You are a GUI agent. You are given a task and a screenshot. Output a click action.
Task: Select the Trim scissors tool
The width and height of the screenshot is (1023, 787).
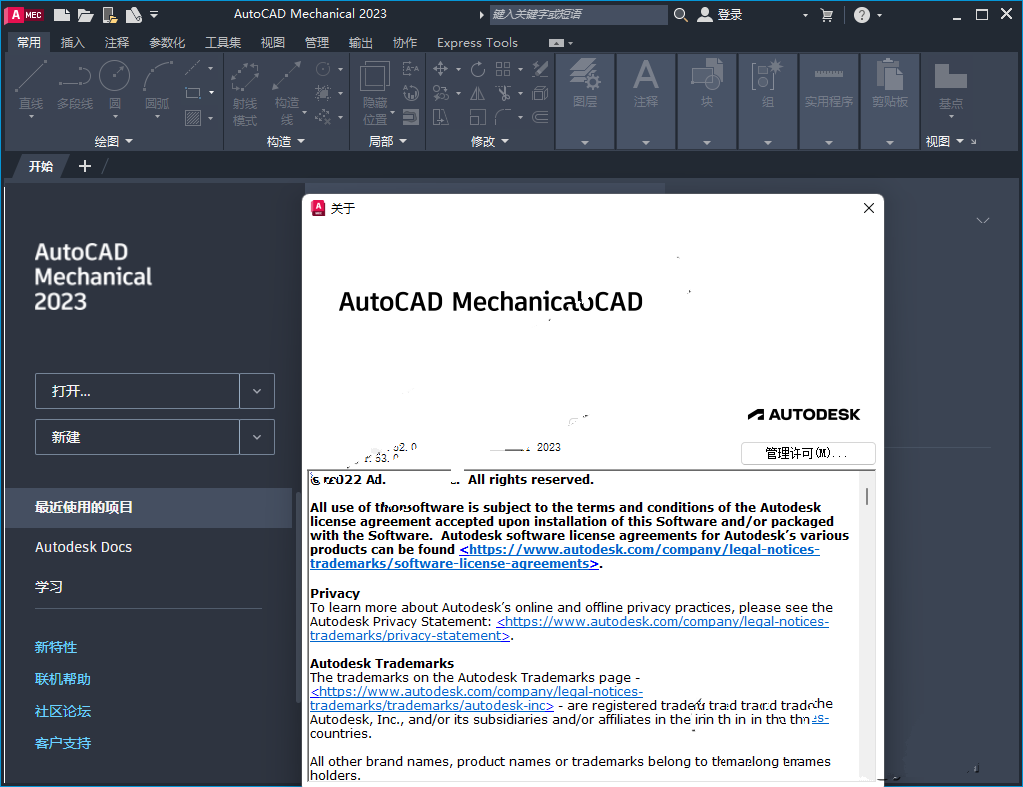click(x=503, y=93)
